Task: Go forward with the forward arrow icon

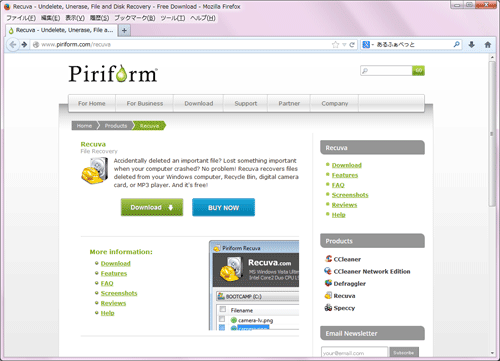Action: click(24, 44)
